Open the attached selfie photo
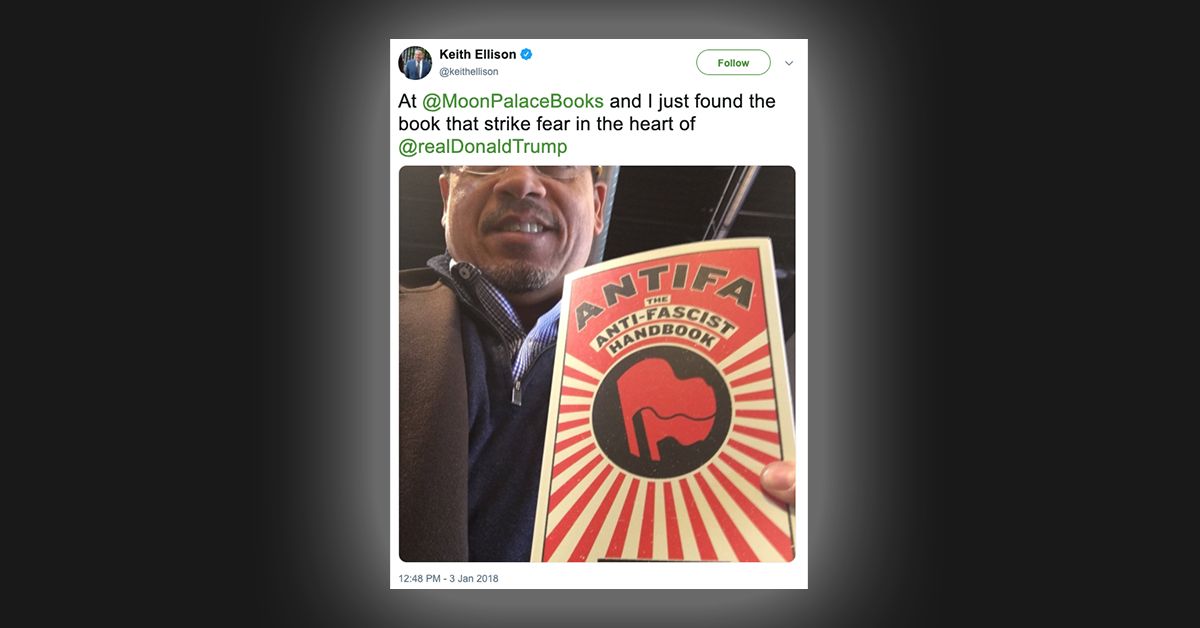This screenshot has width=1200, height=628. tap(597, 364)
